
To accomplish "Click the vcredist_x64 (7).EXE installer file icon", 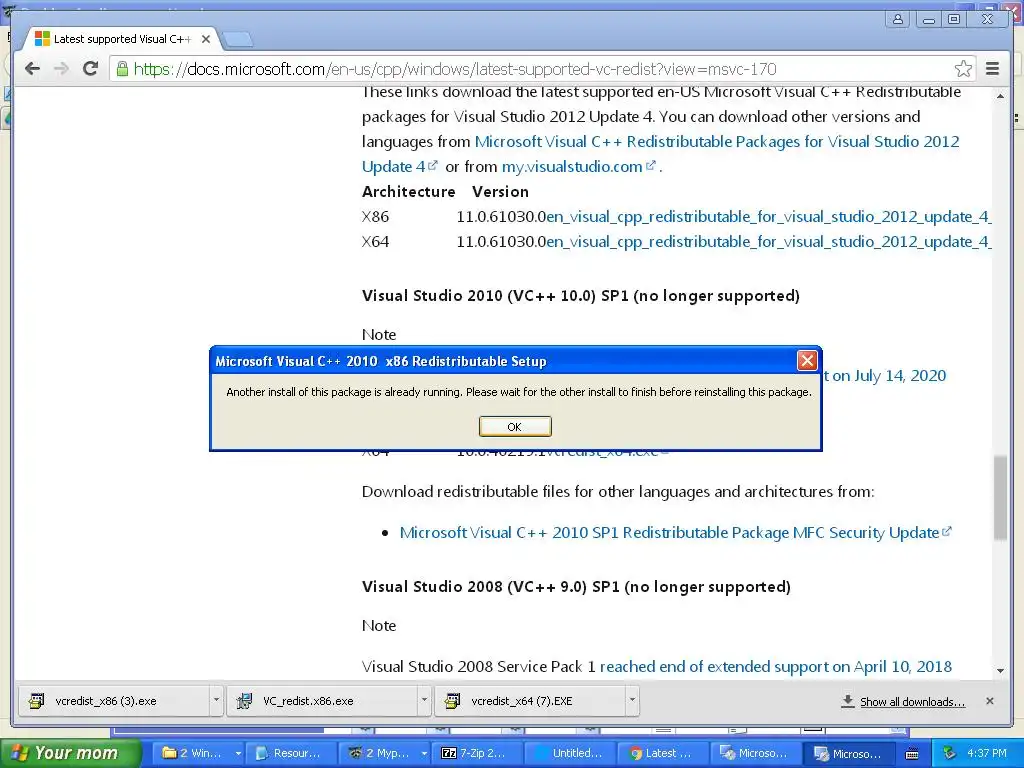I will tap(452, 701).
